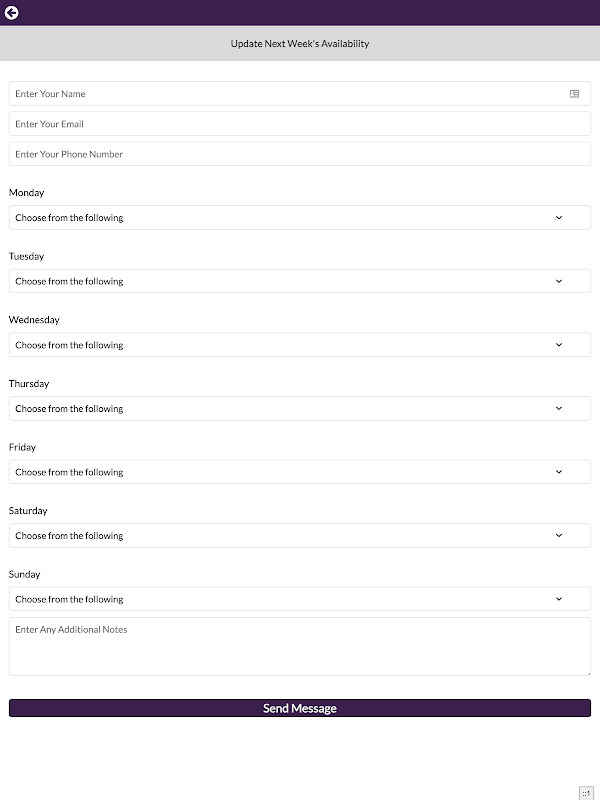
Task: Go back using the top-left arrow
Action: [12, 13]
